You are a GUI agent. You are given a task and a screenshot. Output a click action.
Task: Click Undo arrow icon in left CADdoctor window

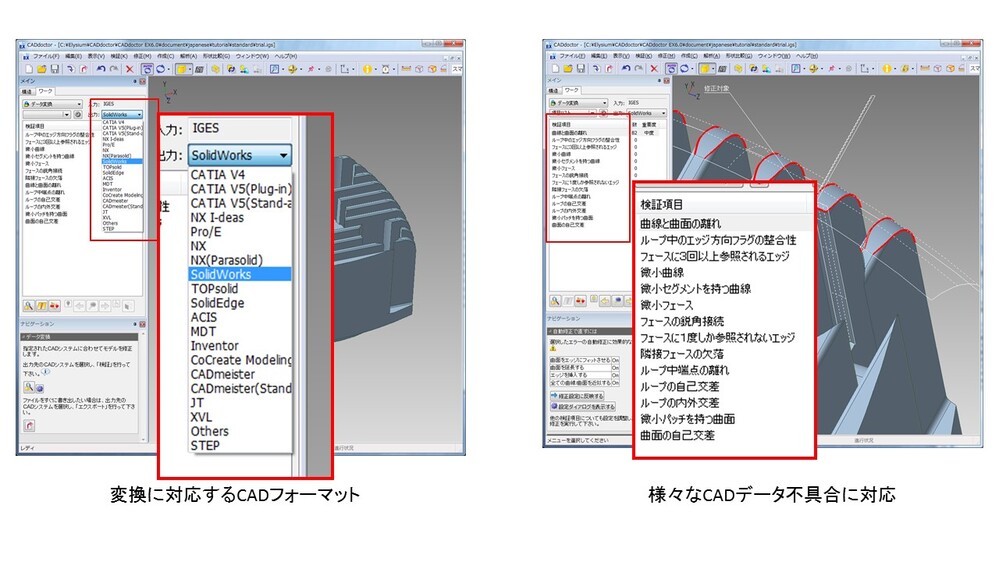pos(101,69)
